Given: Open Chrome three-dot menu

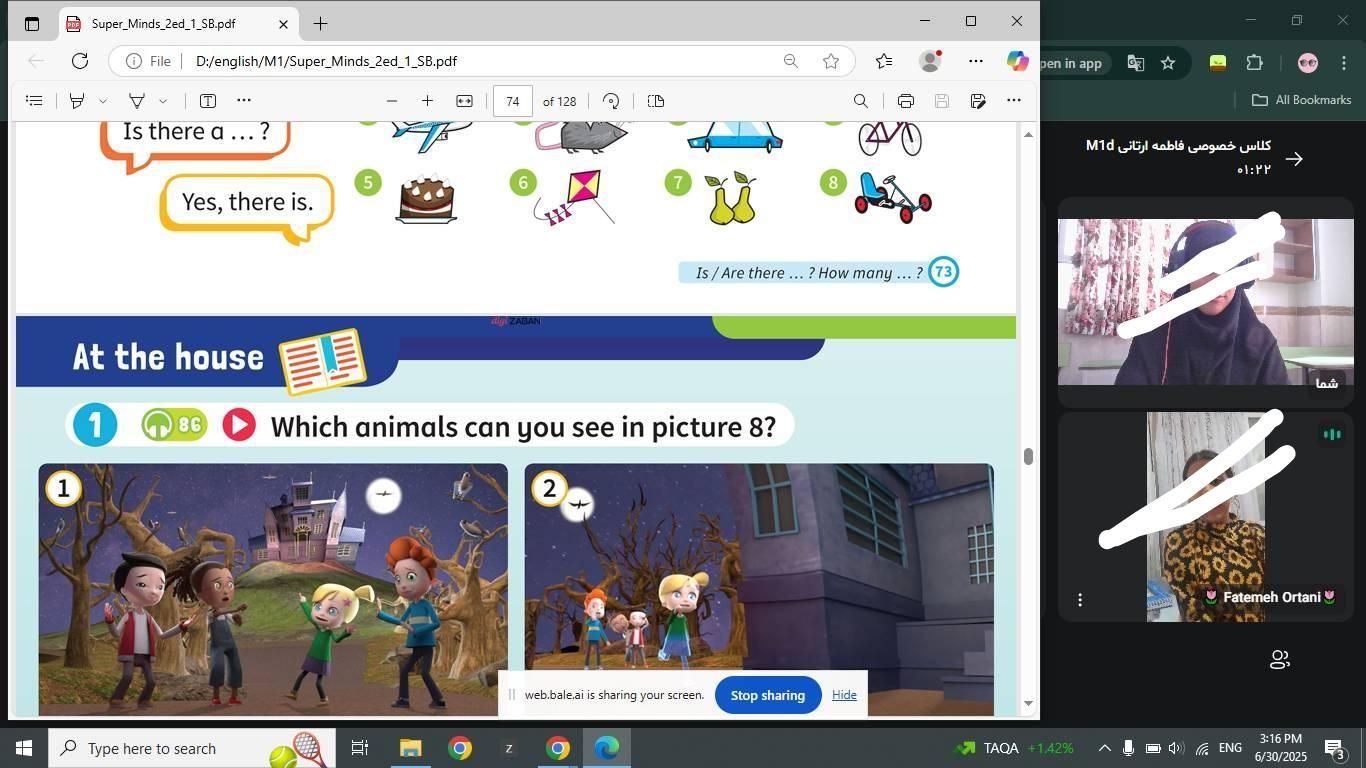Looking at the screenshot, I should tap(1343, 63).
